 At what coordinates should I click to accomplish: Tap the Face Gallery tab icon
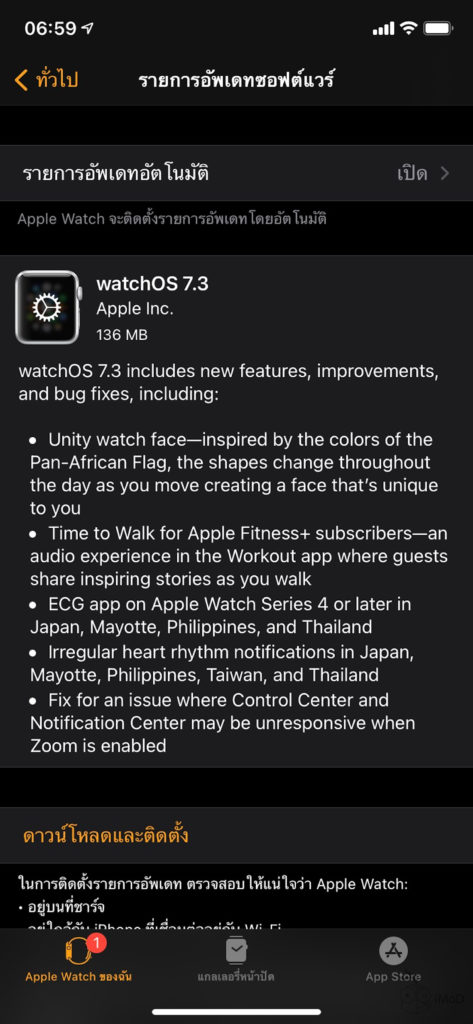[x=236, y=951]
